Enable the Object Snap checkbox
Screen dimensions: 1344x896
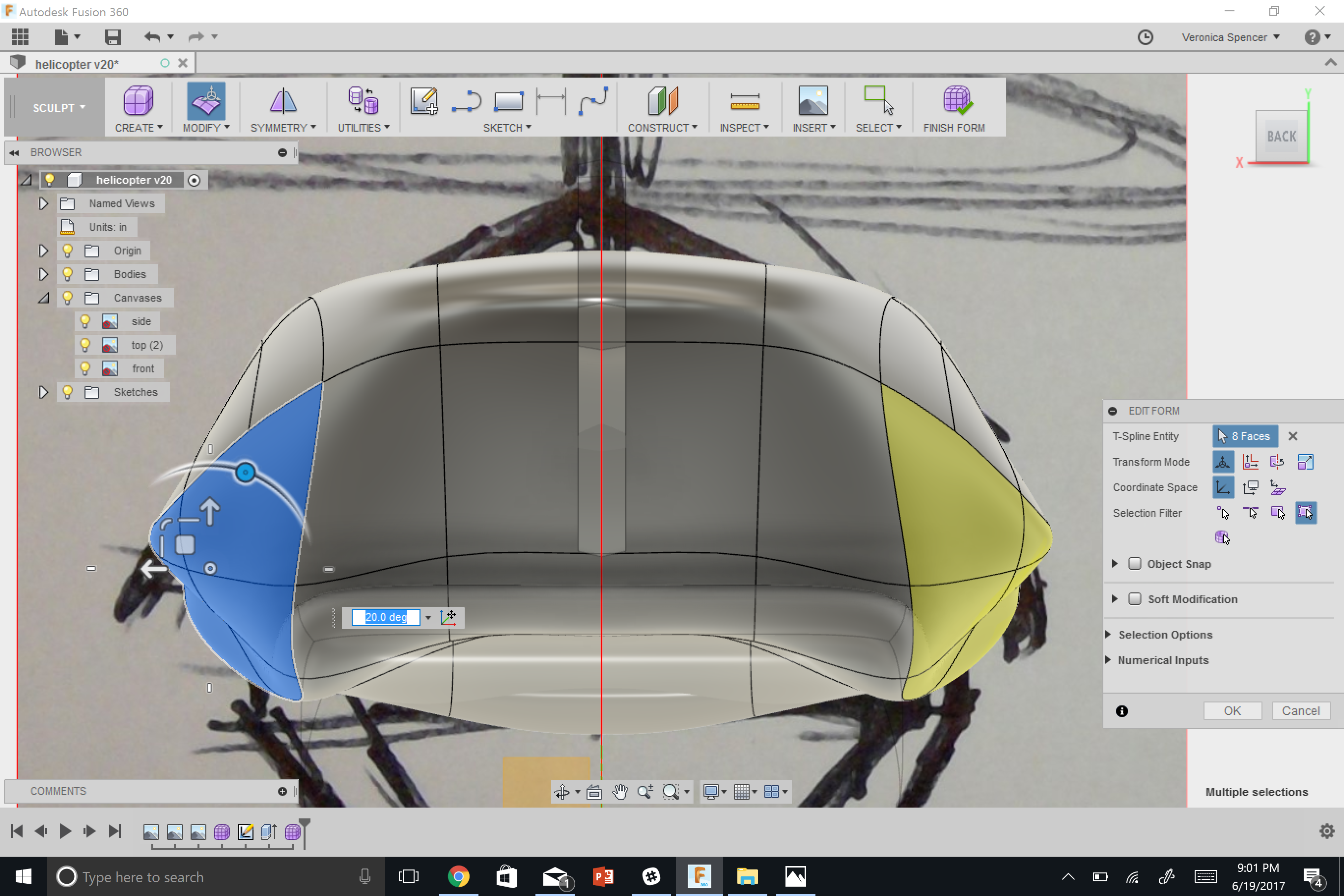(x=1135, y=564)
